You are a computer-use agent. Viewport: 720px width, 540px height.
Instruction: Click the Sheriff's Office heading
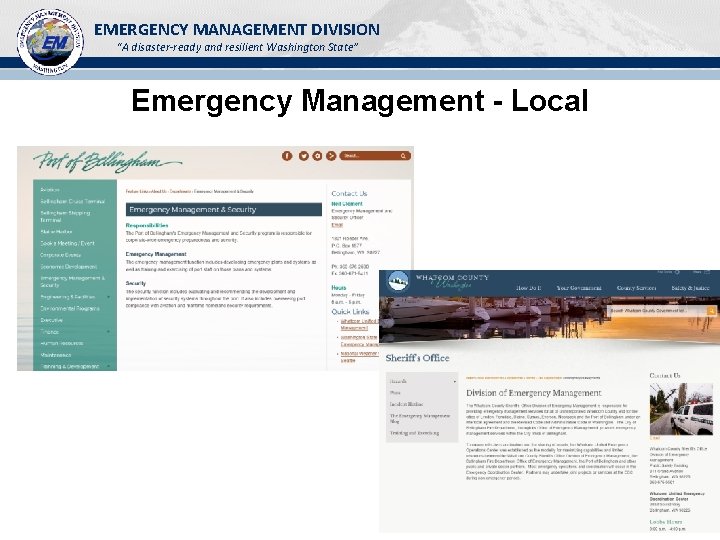[417, 358]
